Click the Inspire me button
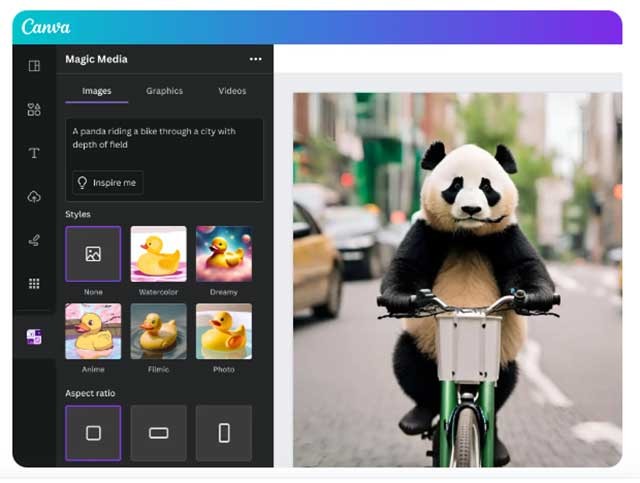 (107, 183)
